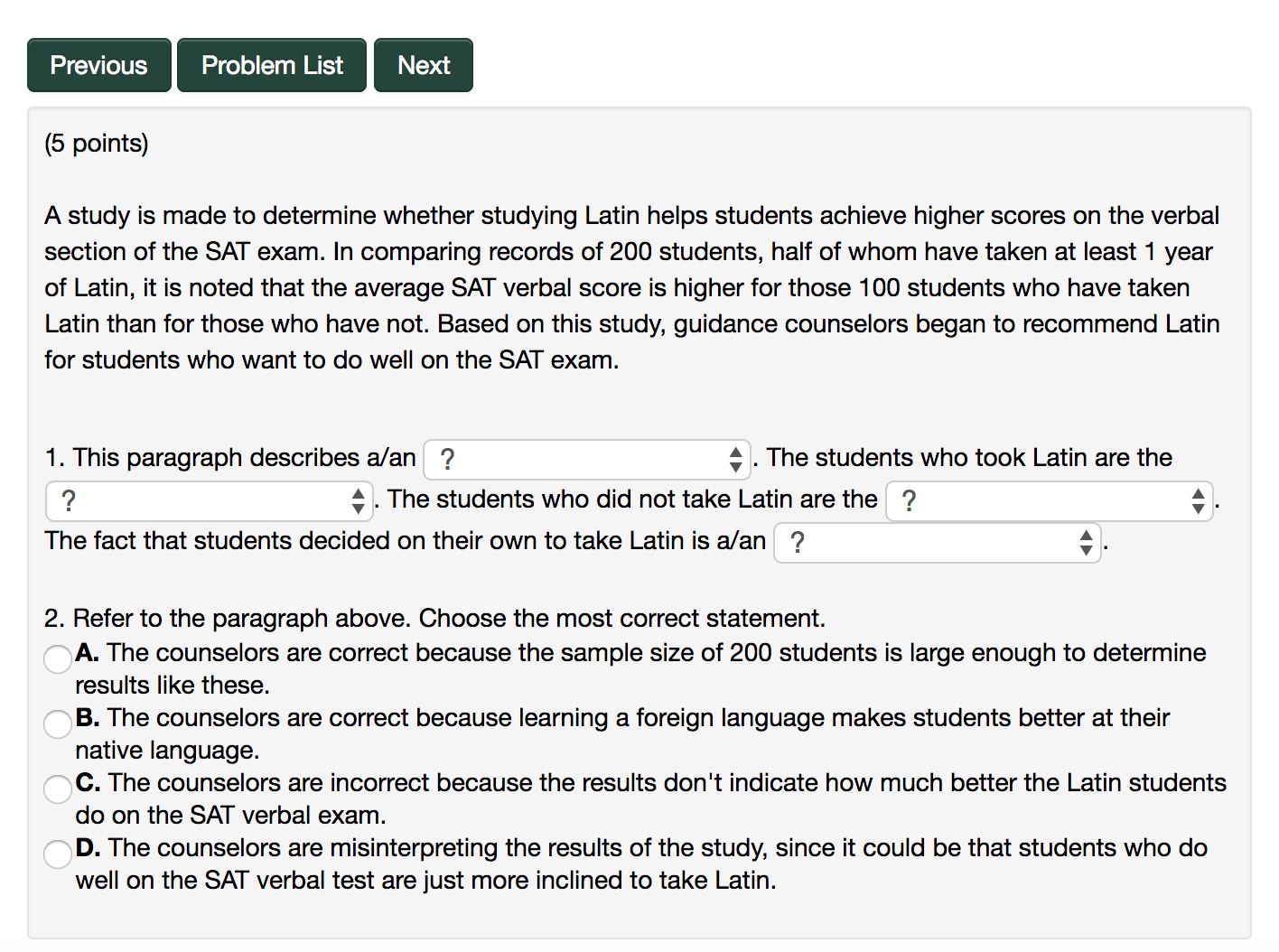Select answer B about foreign language learning
The image size is (1279, 952).
58,723
